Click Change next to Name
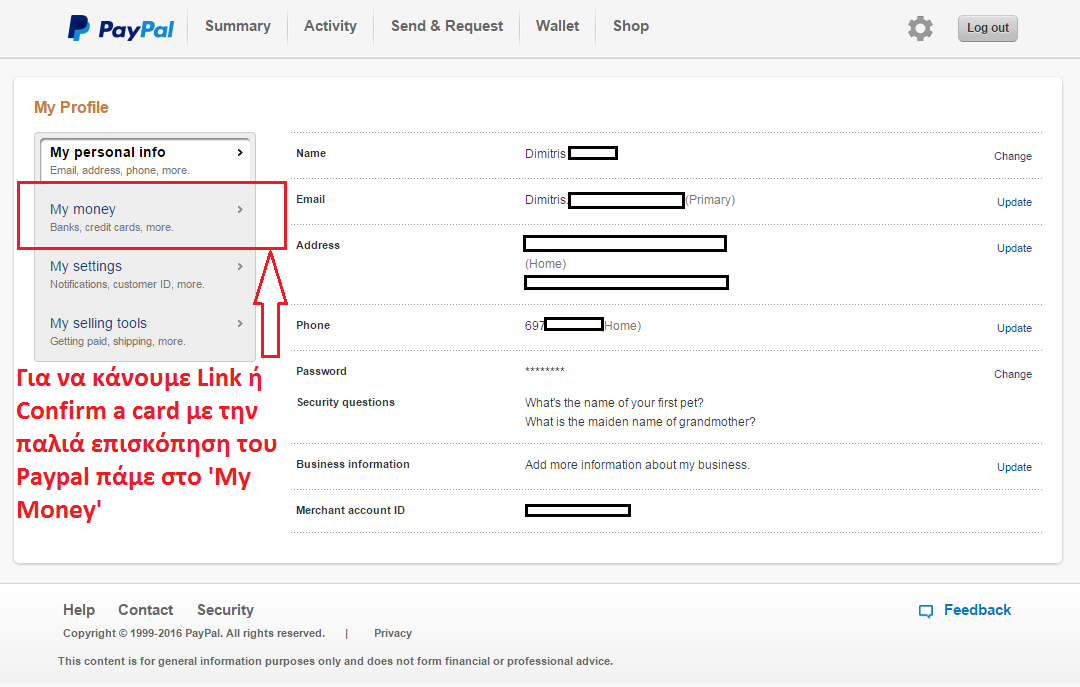 tap(1012, 156)
